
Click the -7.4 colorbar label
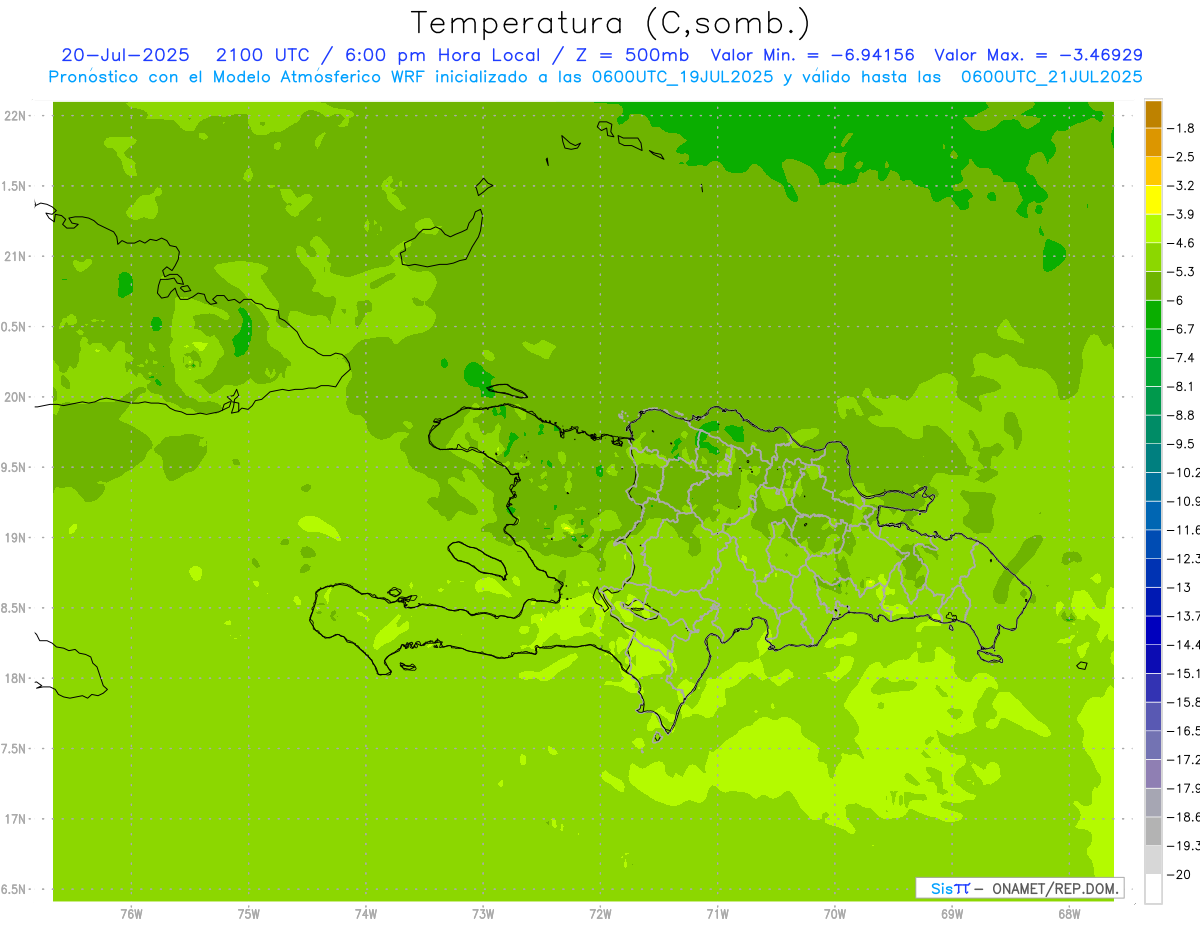tap(1181, 358)
